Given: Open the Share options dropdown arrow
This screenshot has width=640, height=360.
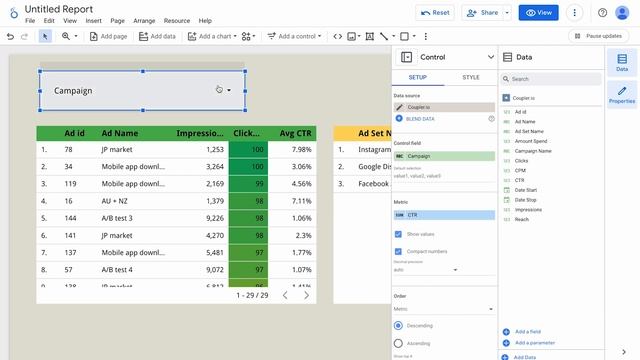Looking at the screenshot, I should click(507, 13).
